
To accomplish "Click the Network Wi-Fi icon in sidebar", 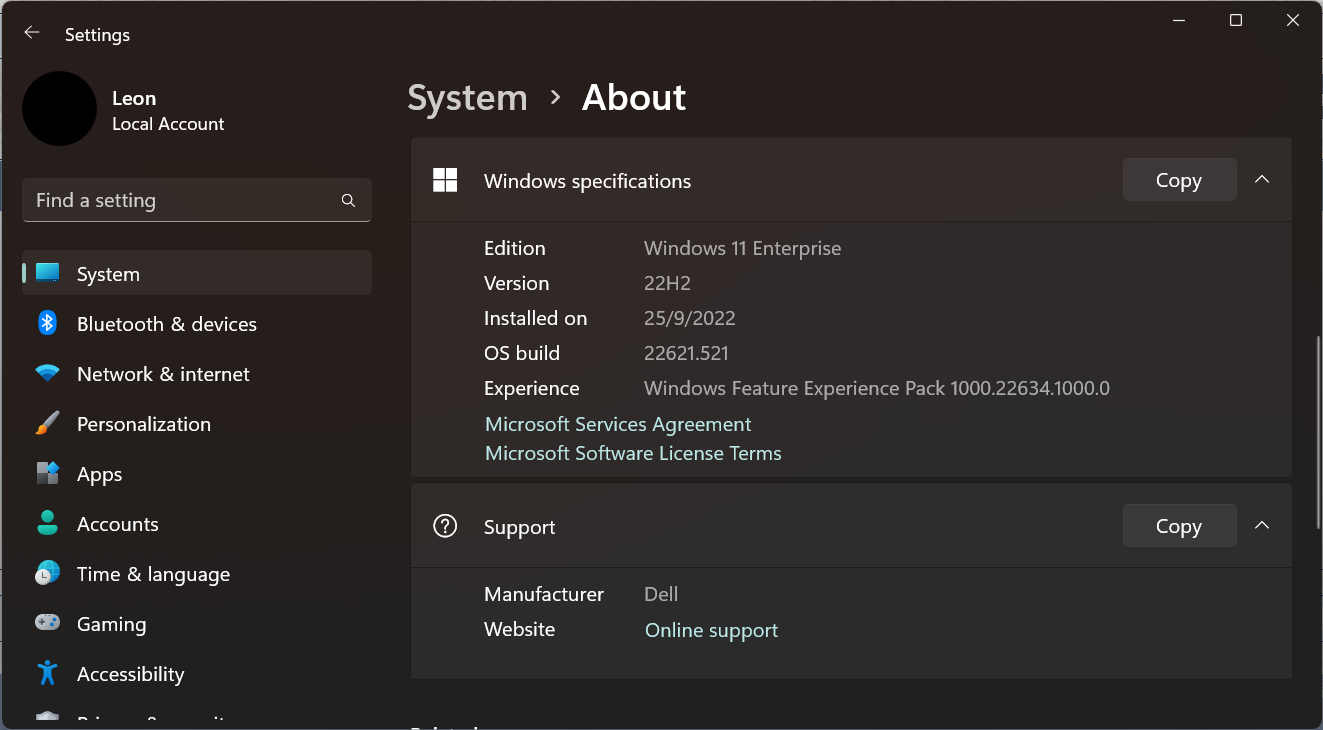I will point(47,374).
